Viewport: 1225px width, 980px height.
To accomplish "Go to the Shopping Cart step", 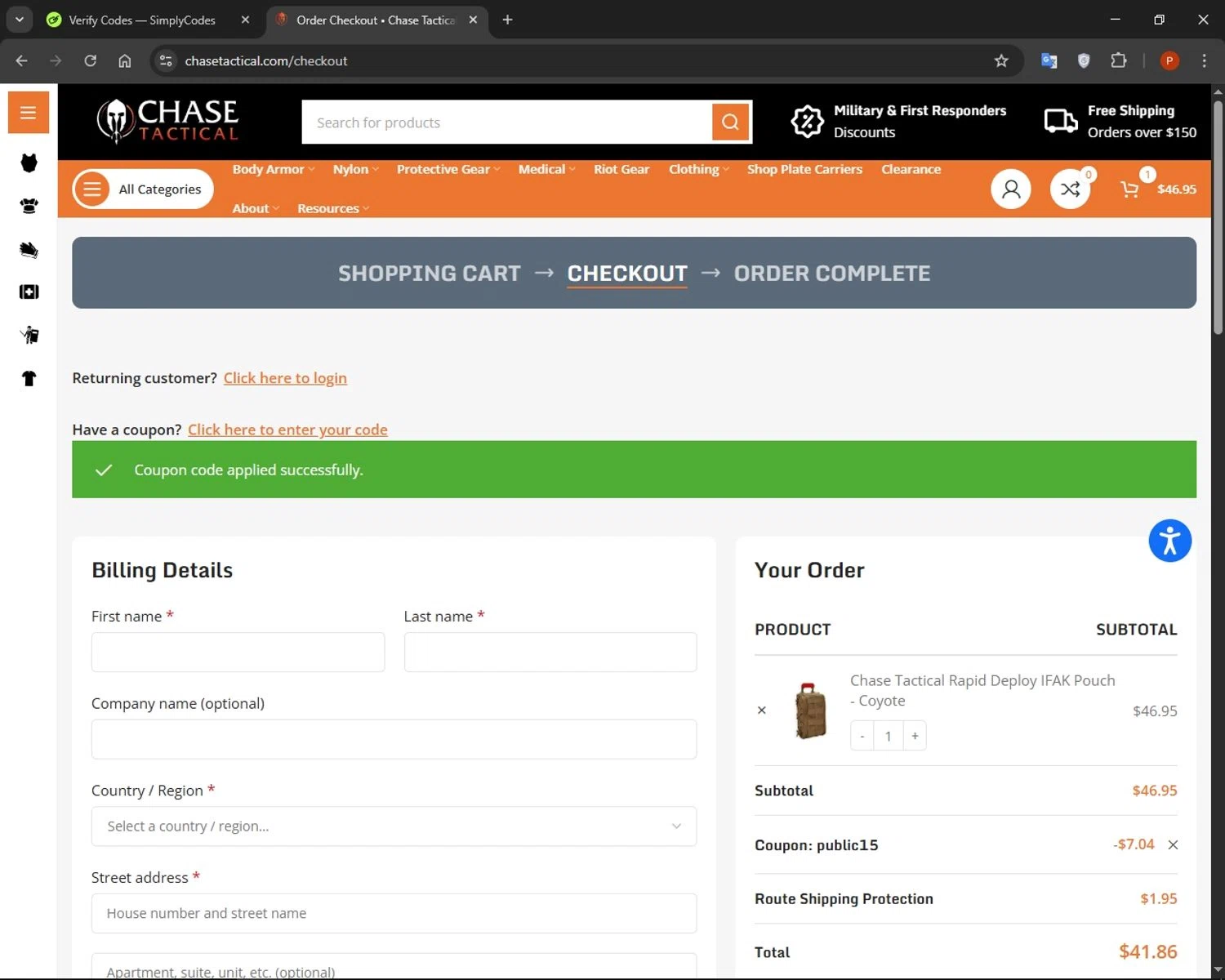I will [x=429, y=273].
